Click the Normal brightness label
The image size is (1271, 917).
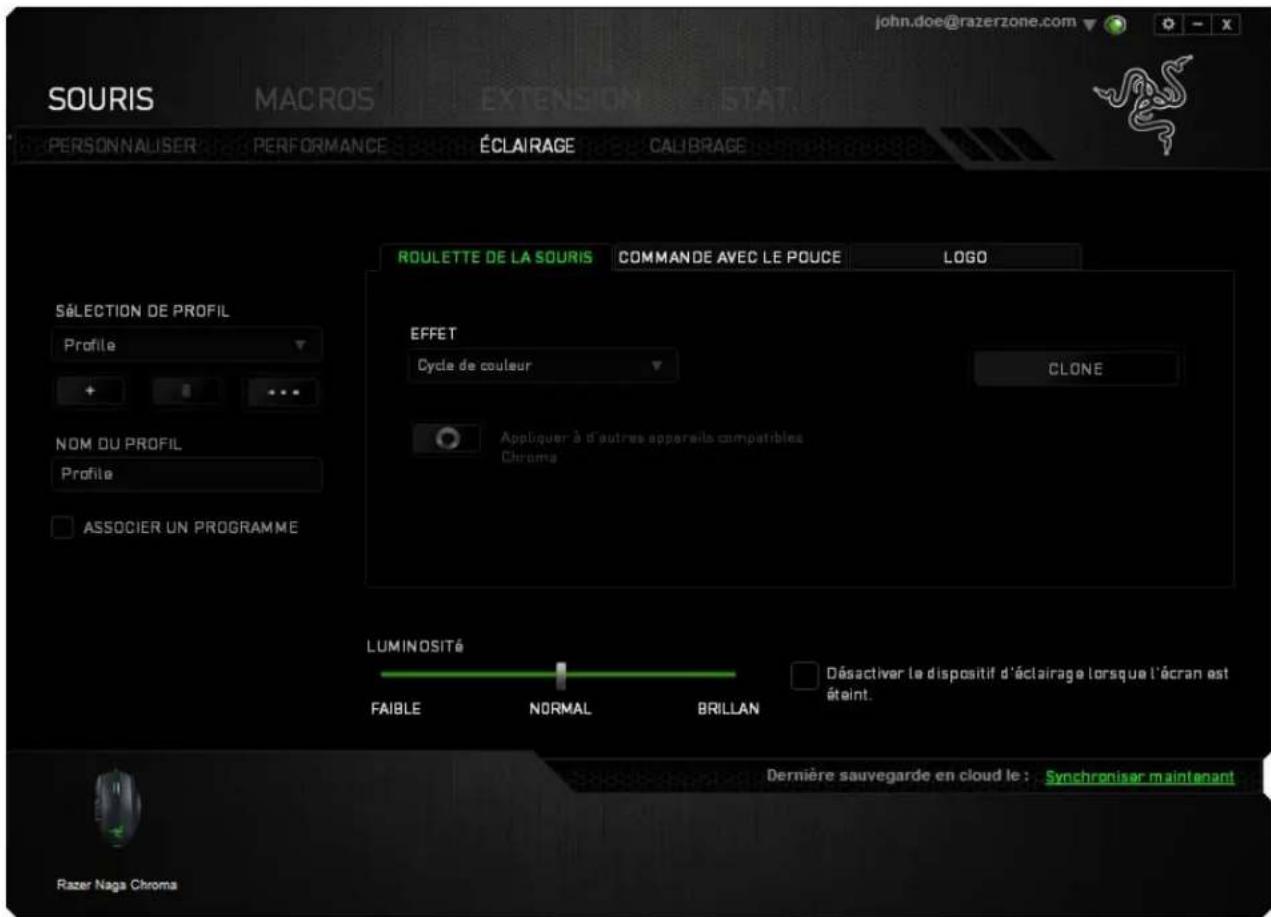[561, 709]
